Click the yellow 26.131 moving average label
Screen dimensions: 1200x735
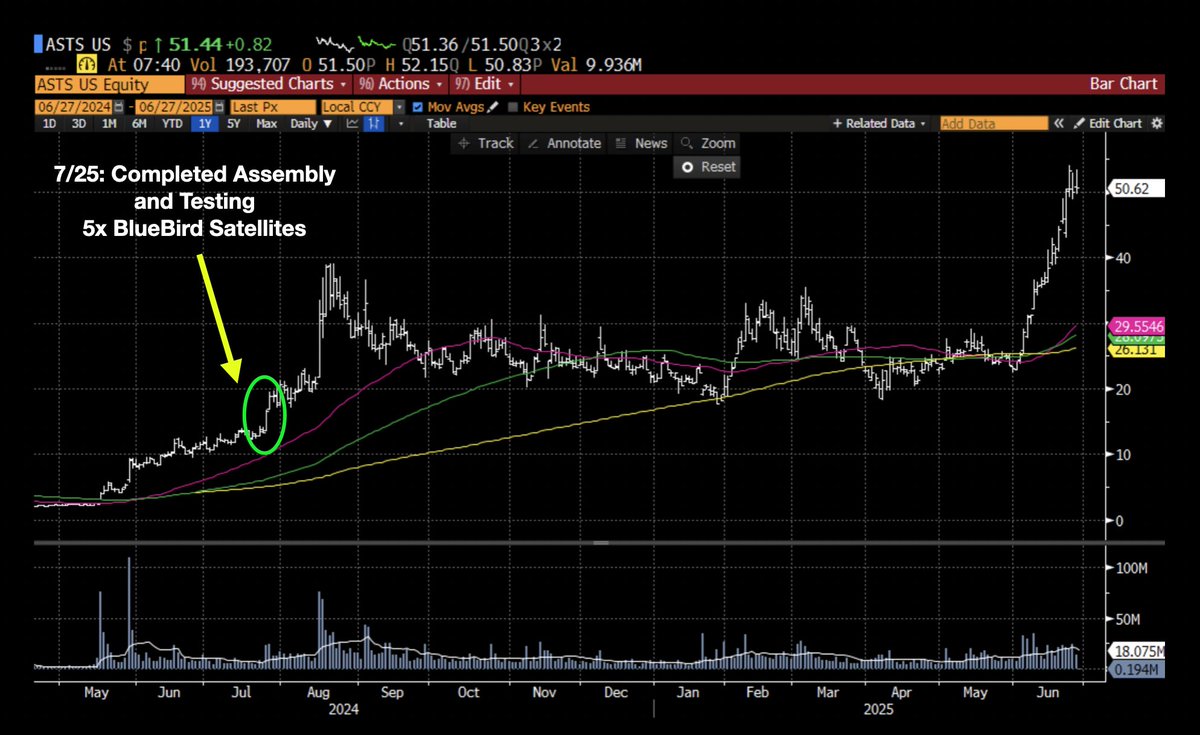coord(1137,351)
